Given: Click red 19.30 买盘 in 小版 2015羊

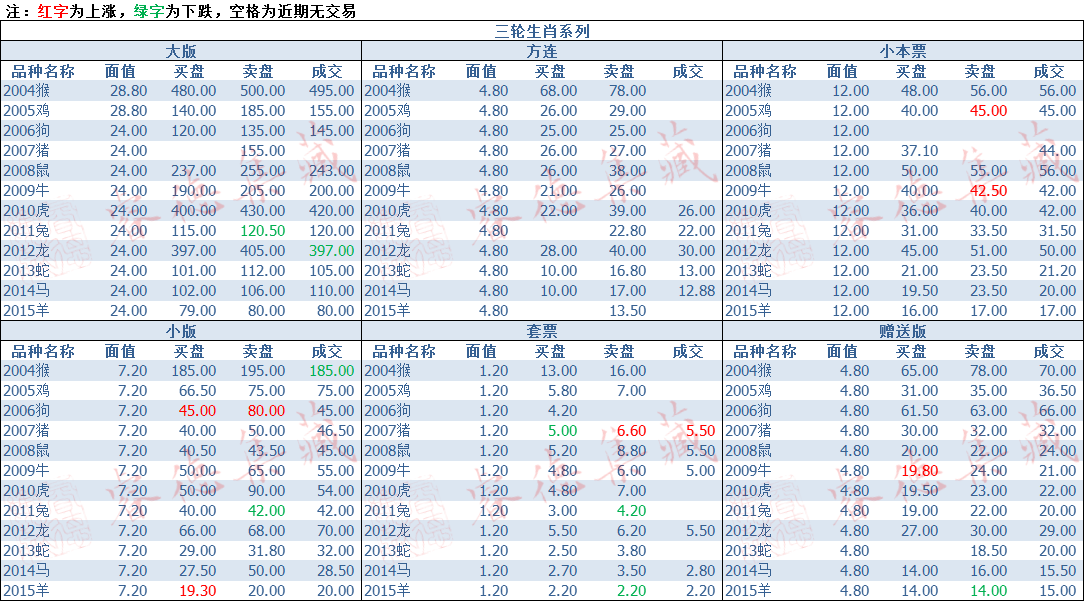Looking at the screenshot, I should (198, 591).
